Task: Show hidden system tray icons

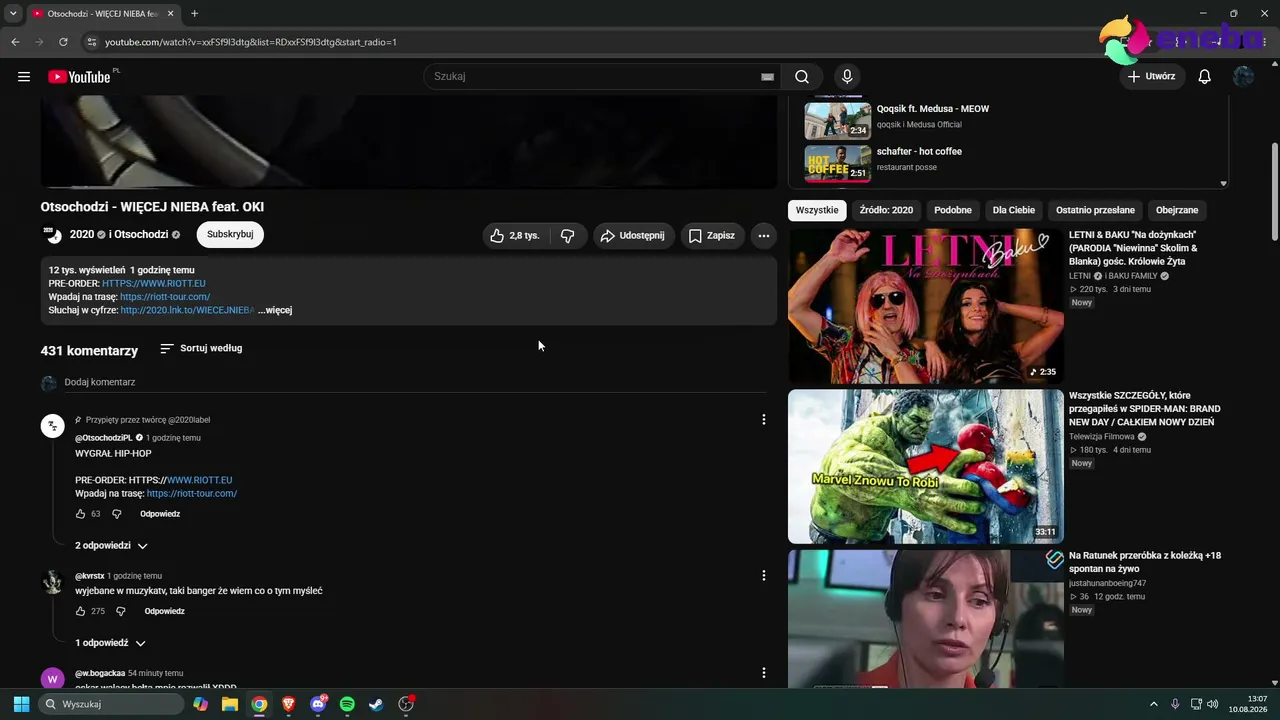Action: (x=1154, y=704)
